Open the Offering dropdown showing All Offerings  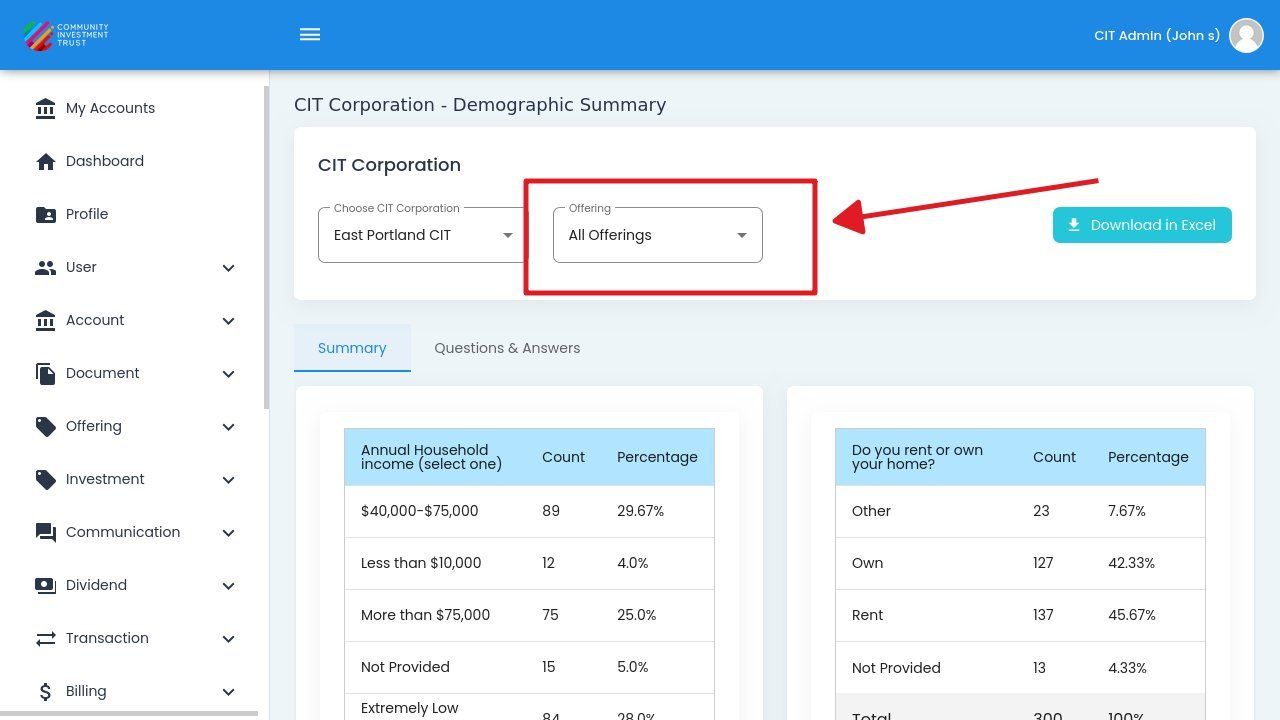(657, 235)
